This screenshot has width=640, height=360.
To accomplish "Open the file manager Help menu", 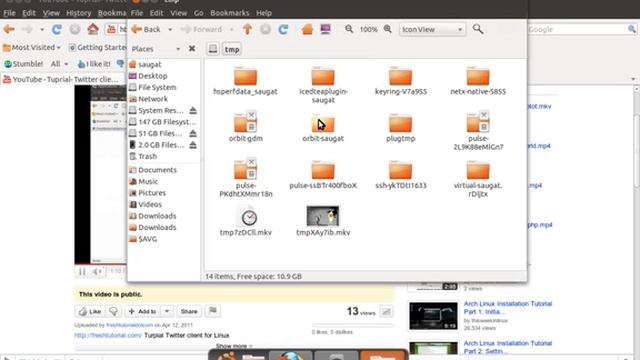I will tap(264, 13).
